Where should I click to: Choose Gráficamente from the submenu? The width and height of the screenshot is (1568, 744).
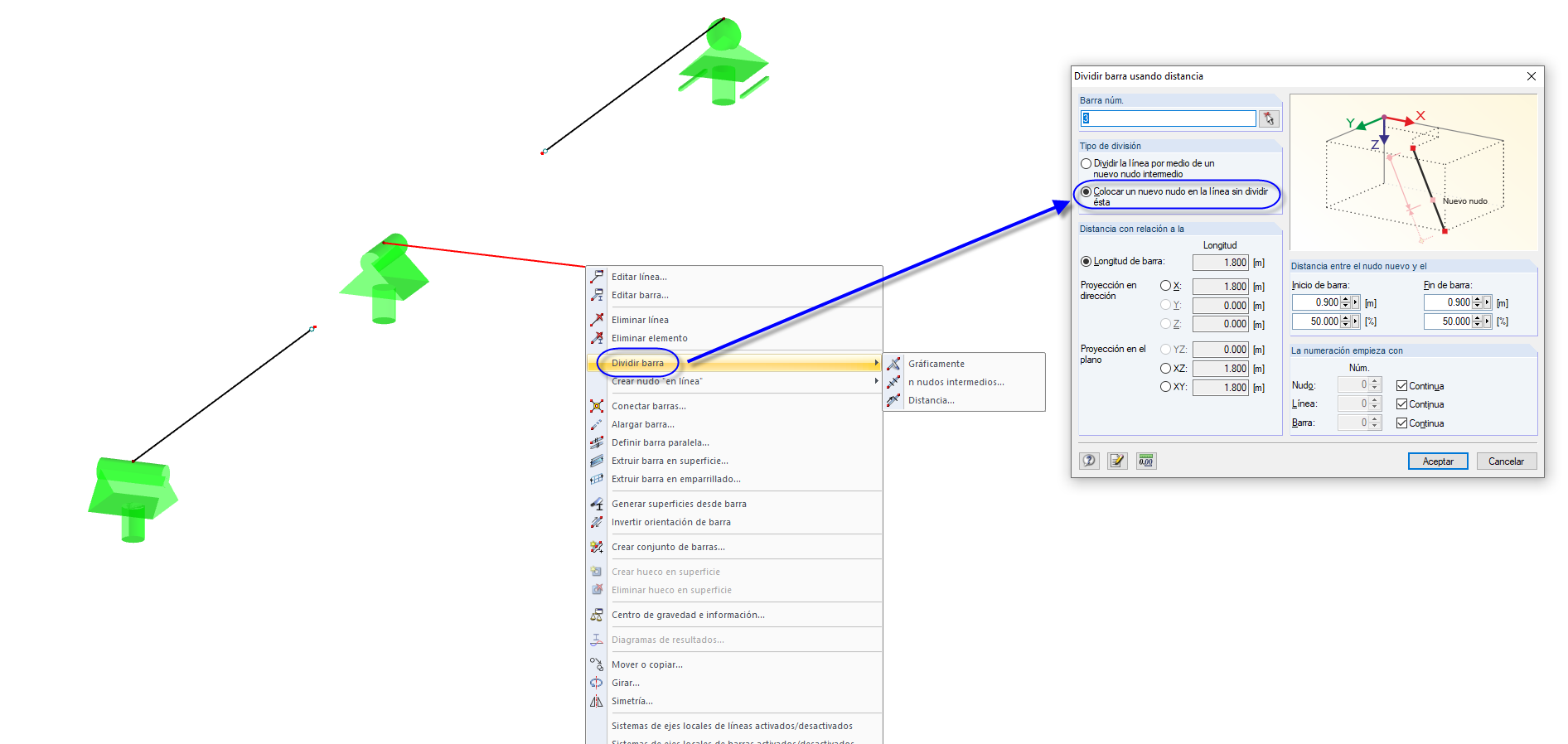click(x=936, y=364)
